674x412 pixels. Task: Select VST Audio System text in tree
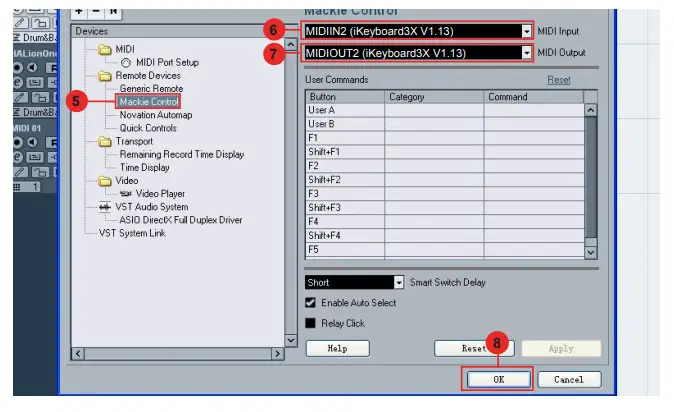pos(152,207)
